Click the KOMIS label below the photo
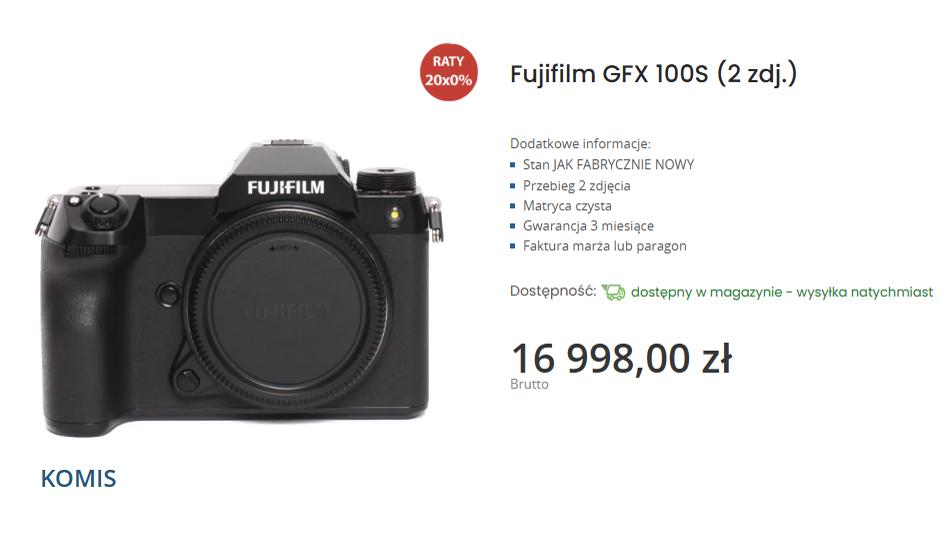This screenshot has height=536, width=952. 78,479
